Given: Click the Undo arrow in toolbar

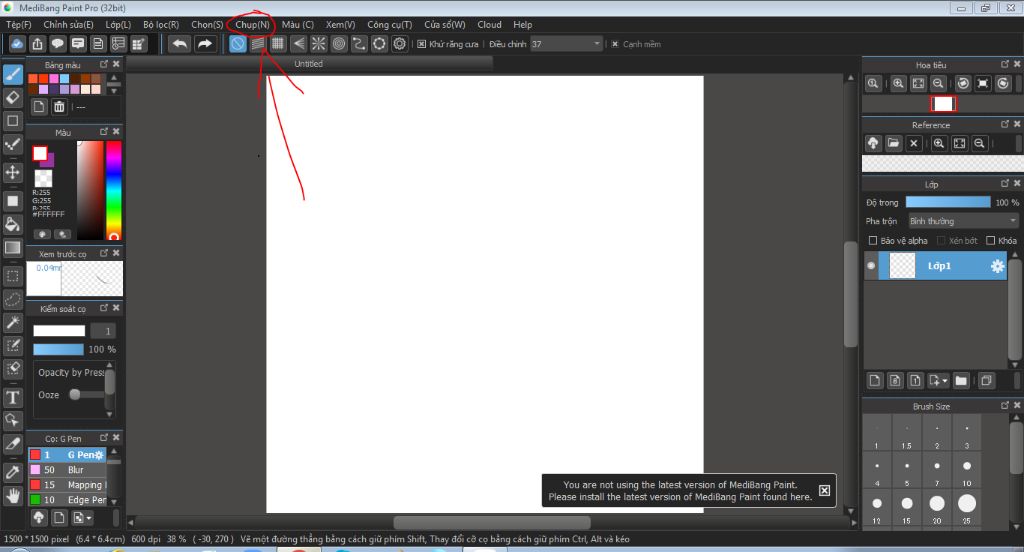Looking at the screenshot, I should (180, 44).
